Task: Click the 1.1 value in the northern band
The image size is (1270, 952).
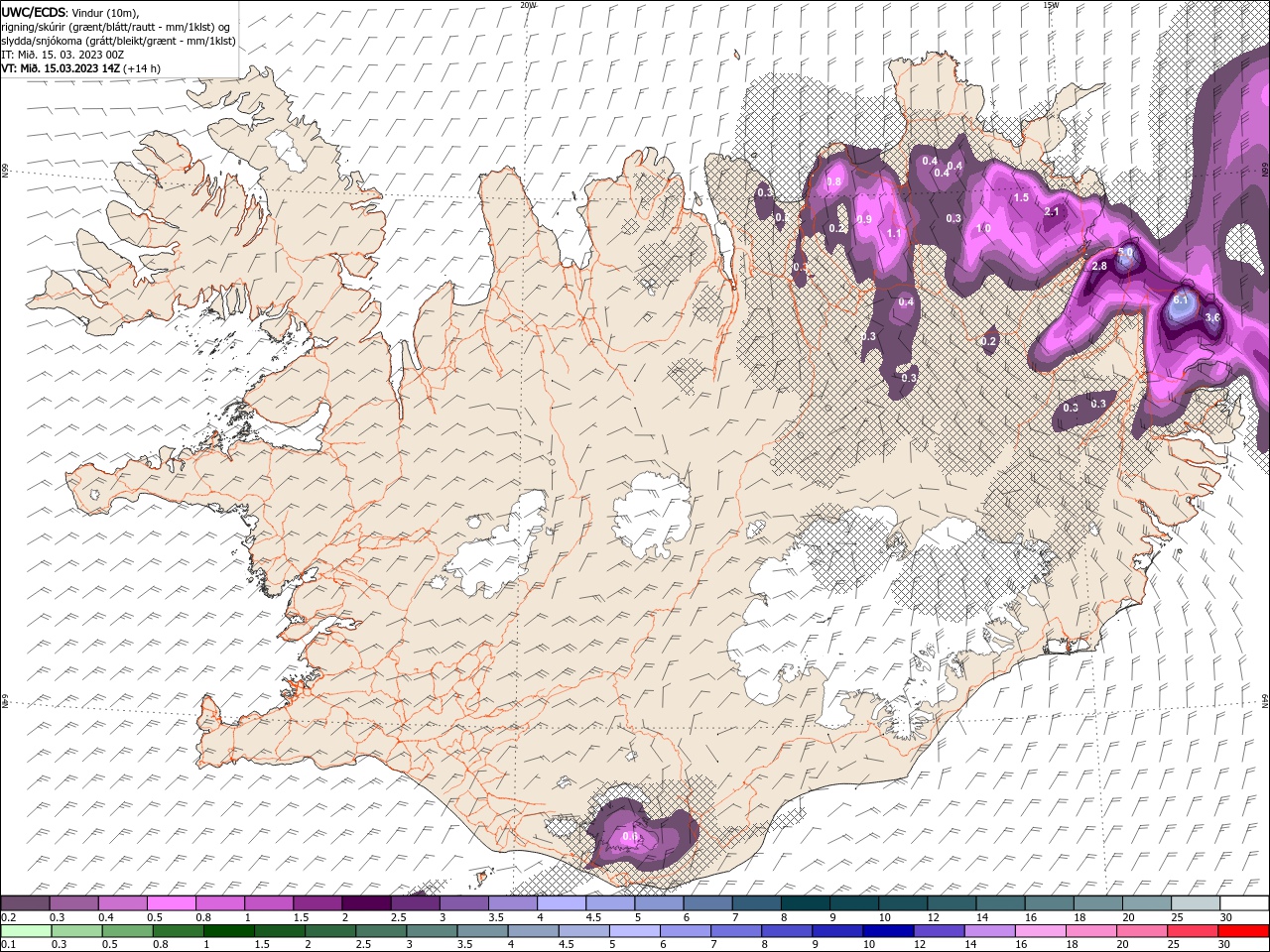Action: point(894,234)
